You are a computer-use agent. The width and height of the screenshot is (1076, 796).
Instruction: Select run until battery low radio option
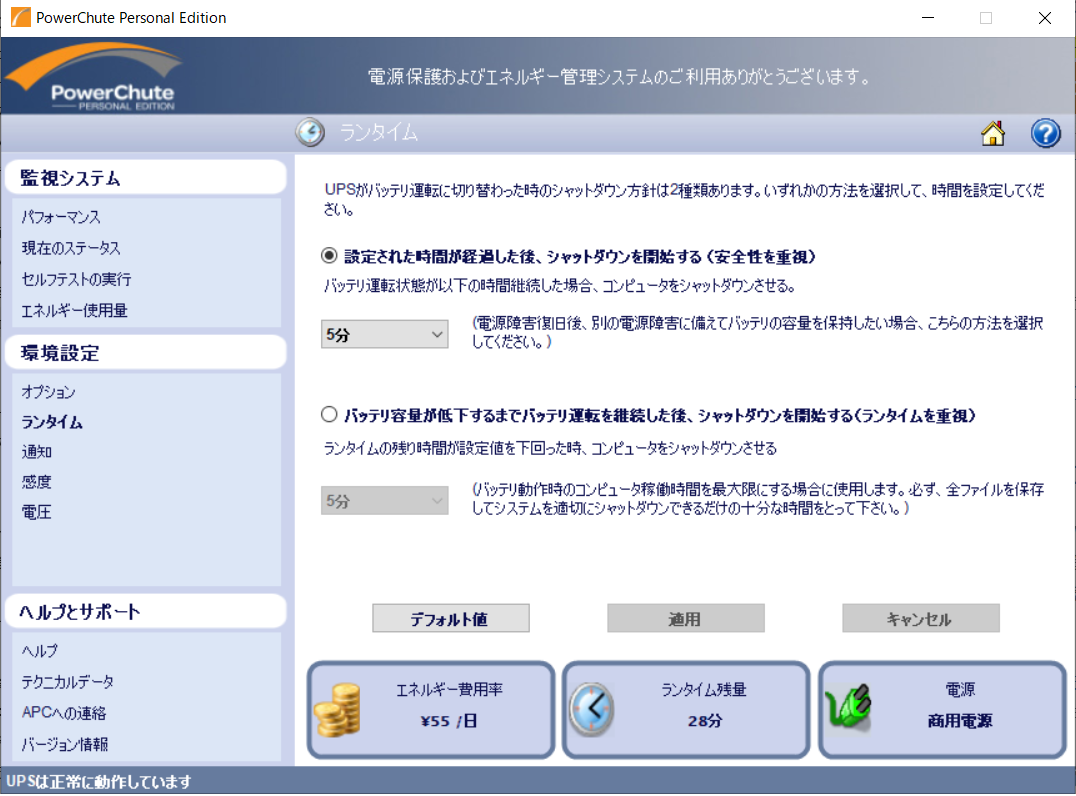329,414
